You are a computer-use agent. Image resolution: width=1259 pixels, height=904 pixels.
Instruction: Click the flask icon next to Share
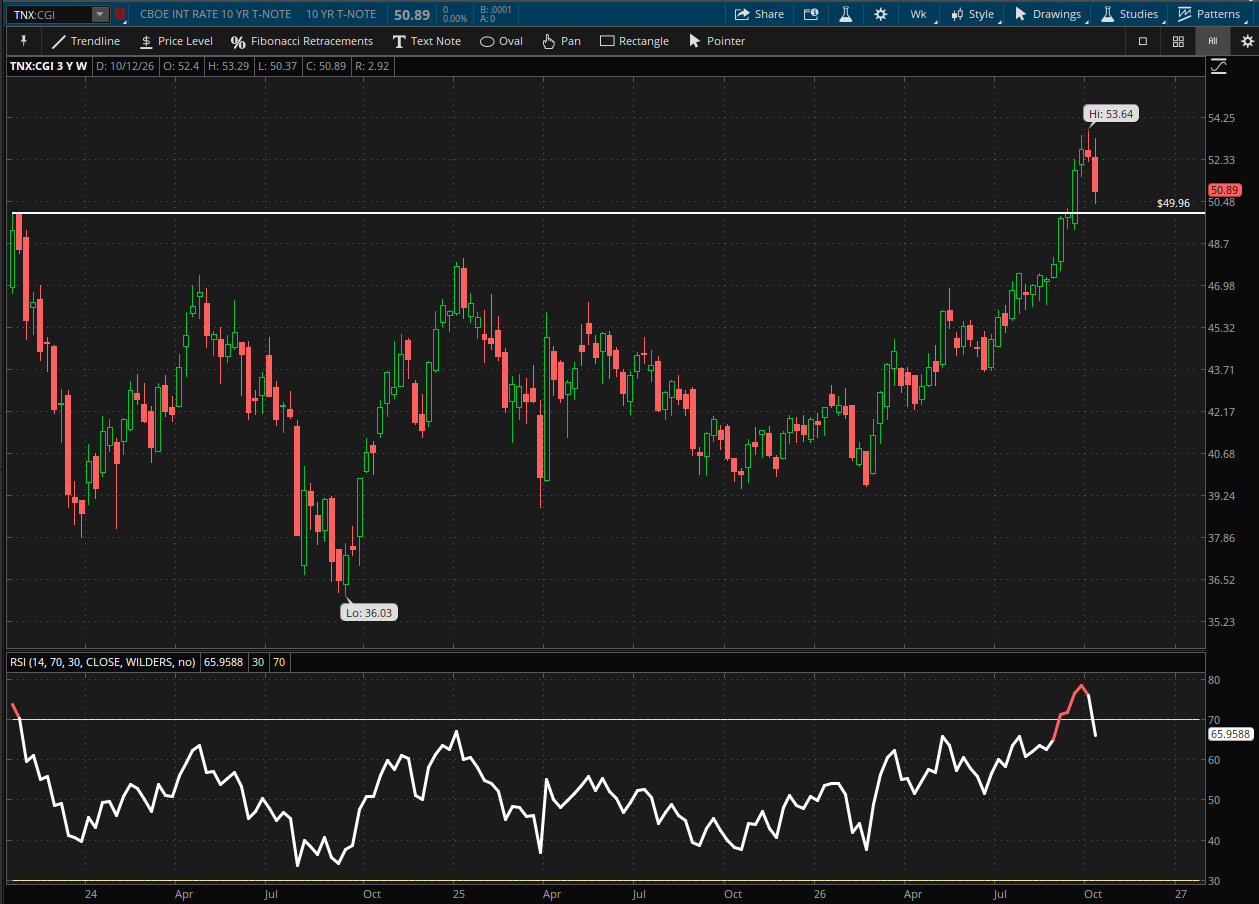click(x=845, y=14)
